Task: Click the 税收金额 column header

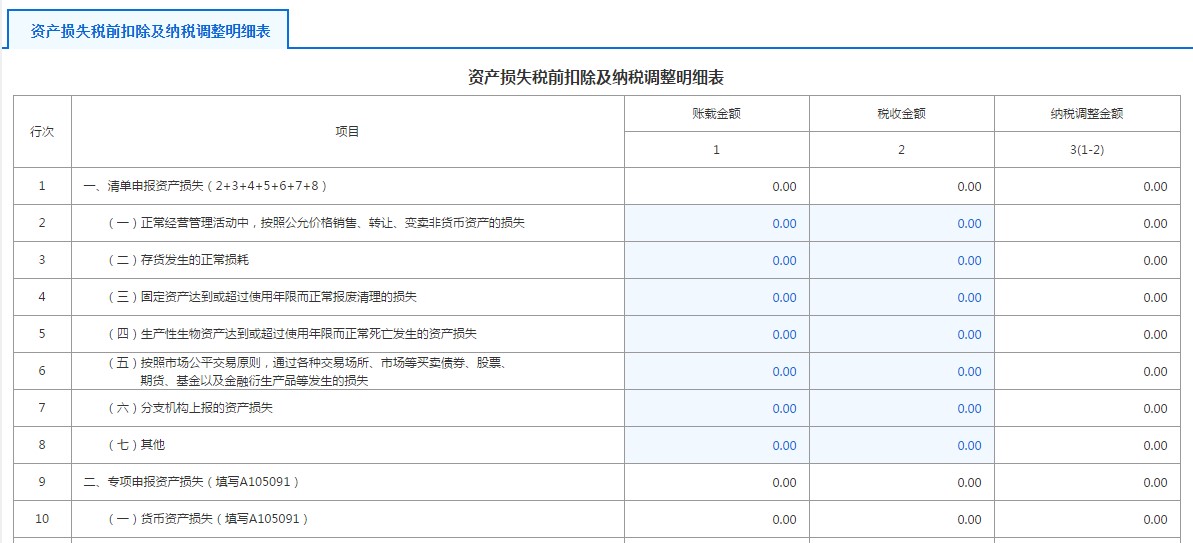Action: [x=902, y=114]
